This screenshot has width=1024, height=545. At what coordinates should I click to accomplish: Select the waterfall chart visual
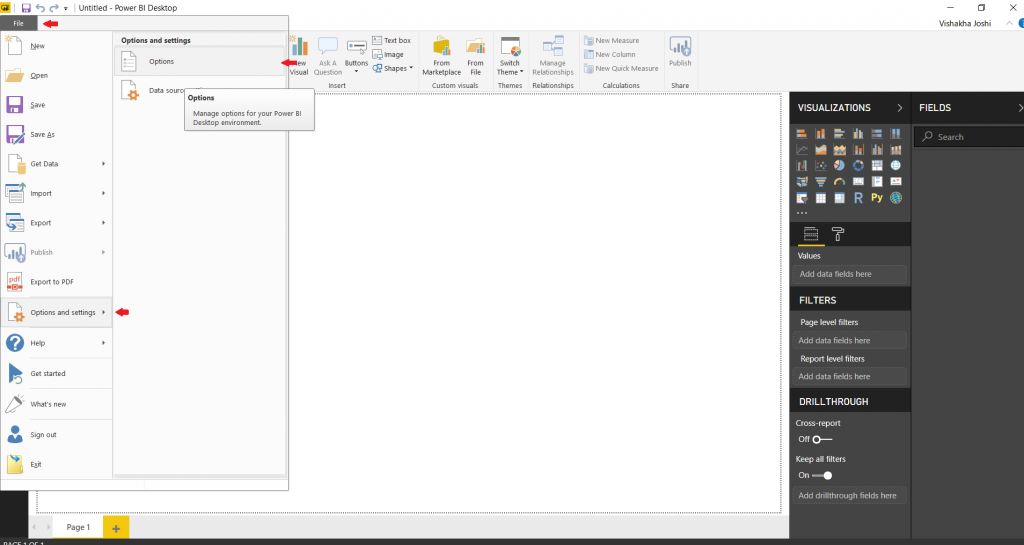802,166
